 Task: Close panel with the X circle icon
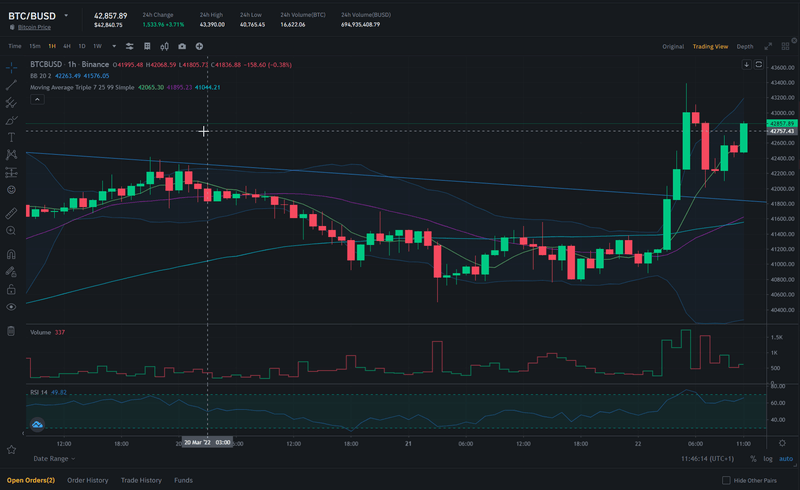click(794, 40)
